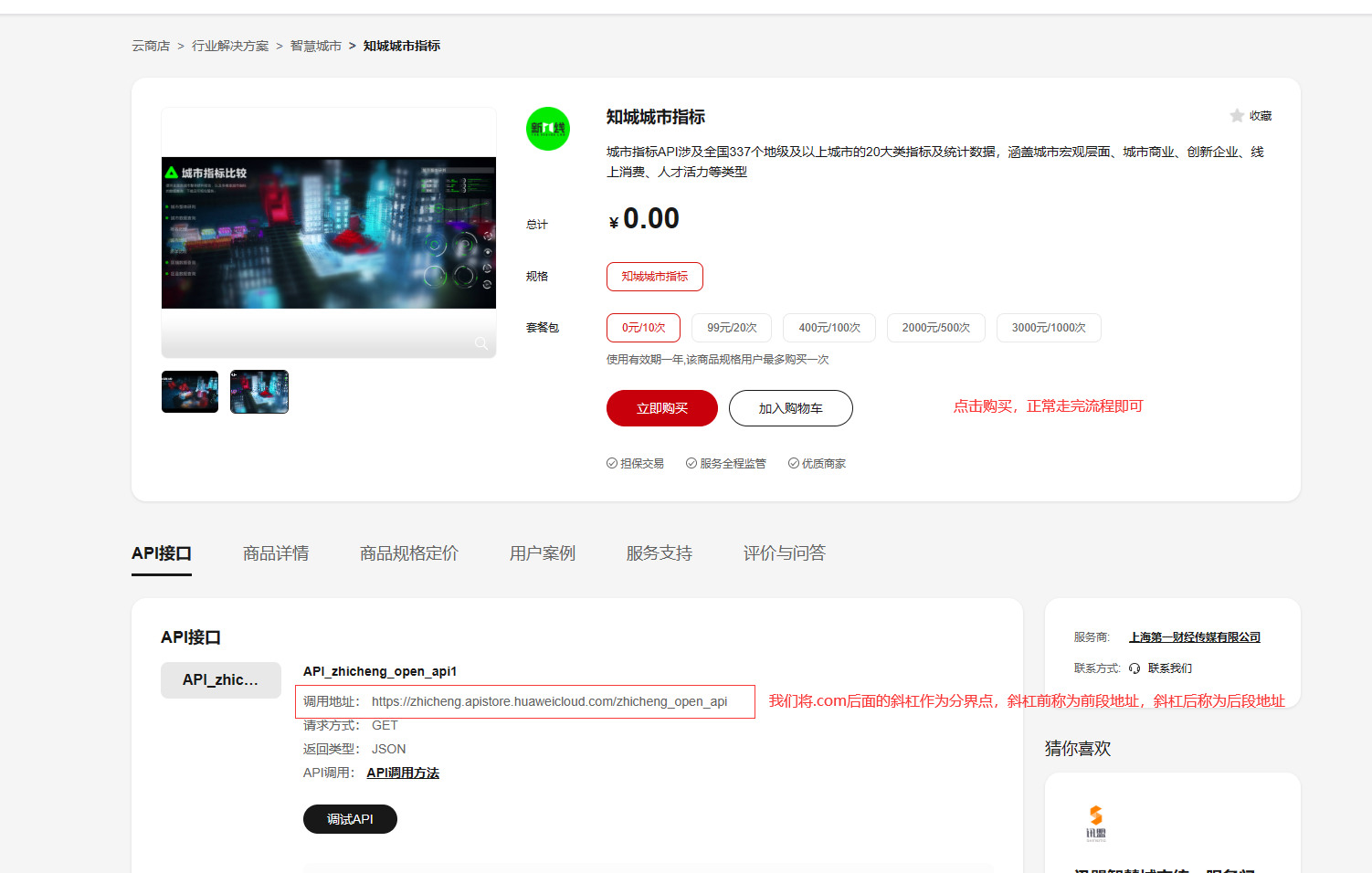Click the 服务商: label
The width and height of the screenshot is (1372, 873).
coord(1092,637)
